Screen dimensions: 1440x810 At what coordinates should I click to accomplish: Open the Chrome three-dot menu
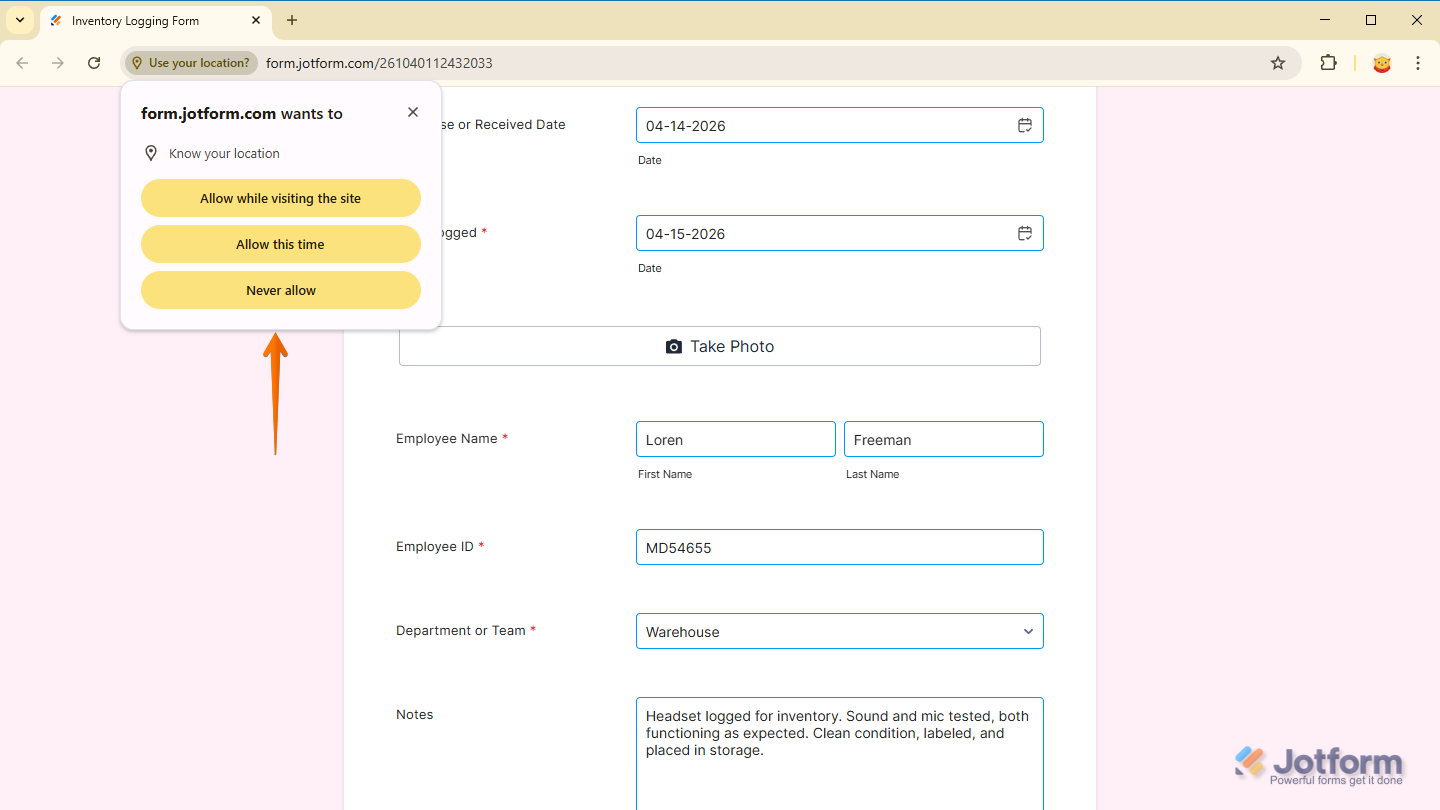[1418, 62]
